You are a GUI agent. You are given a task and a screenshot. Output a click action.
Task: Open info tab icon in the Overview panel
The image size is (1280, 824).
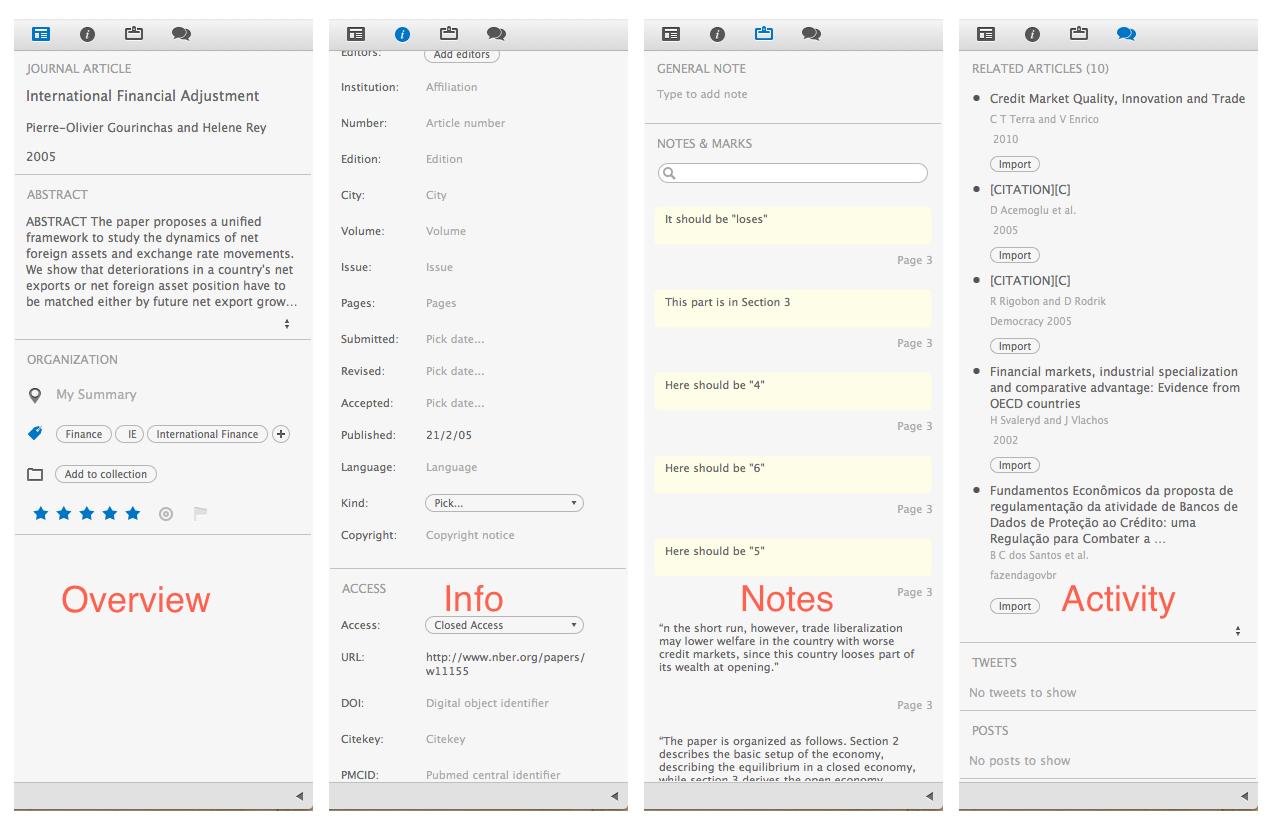tap(87, 34)
